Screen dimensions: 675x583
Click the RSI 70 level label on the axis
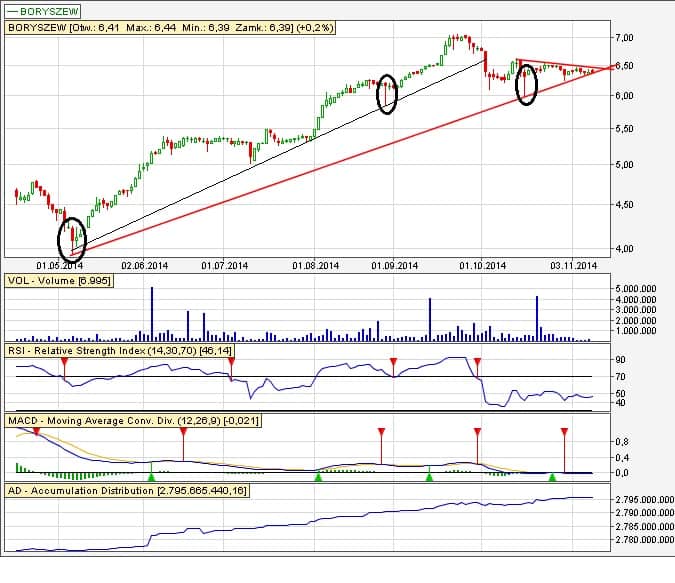(621, 377)
